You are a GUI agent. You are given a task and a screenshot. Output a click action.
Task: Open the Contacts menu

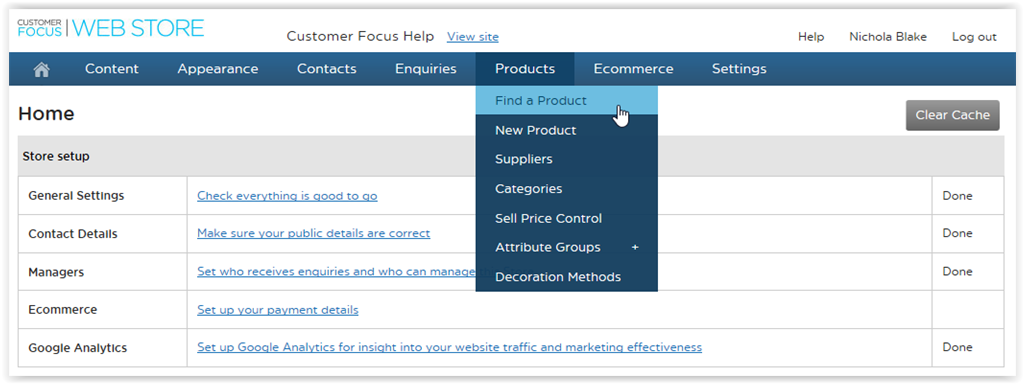click(327, 69)
